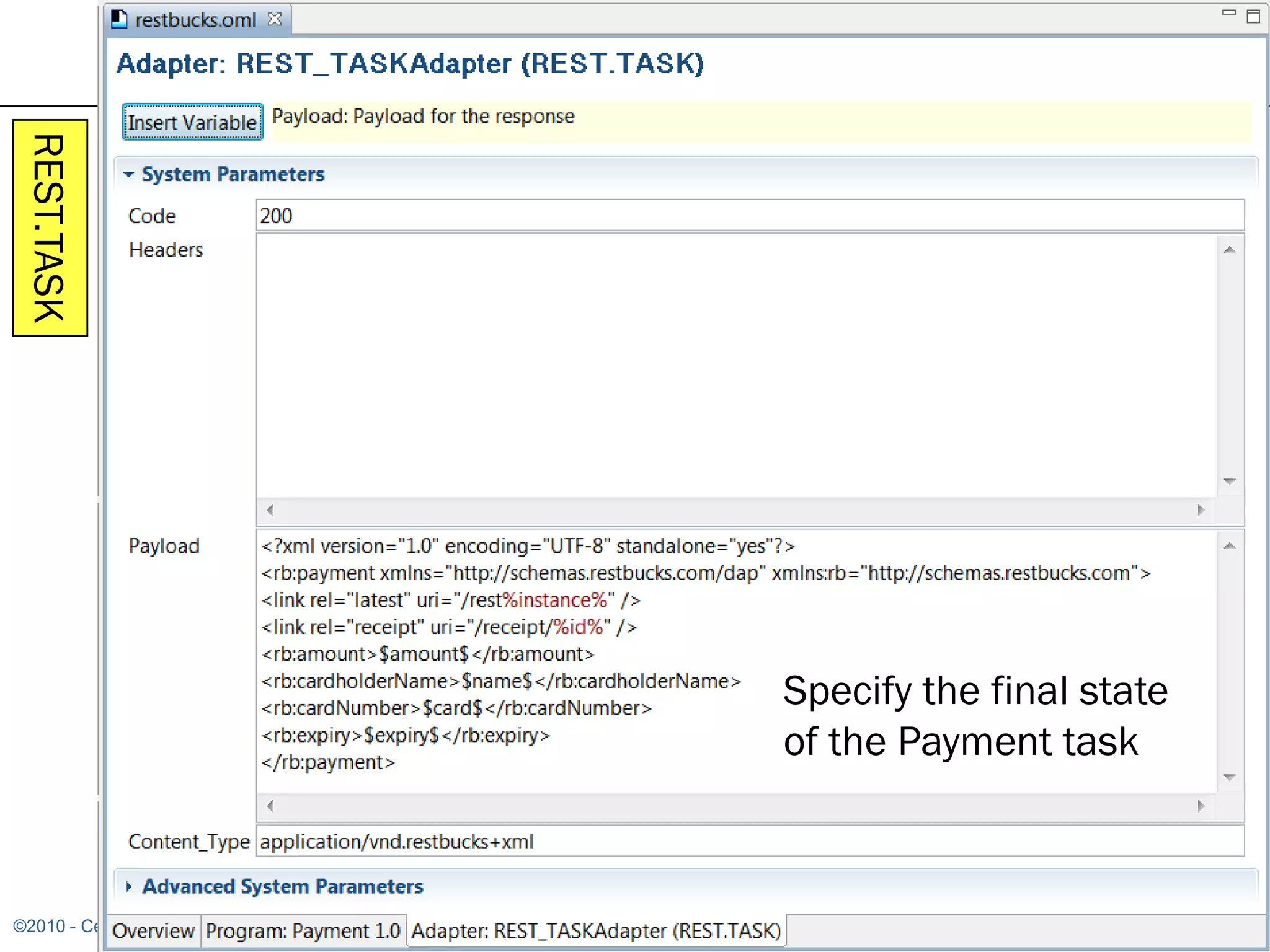This screenshot has height=952, width=1270.
Task: Click inside the Headers text area
Action: (x=737, y=366)
